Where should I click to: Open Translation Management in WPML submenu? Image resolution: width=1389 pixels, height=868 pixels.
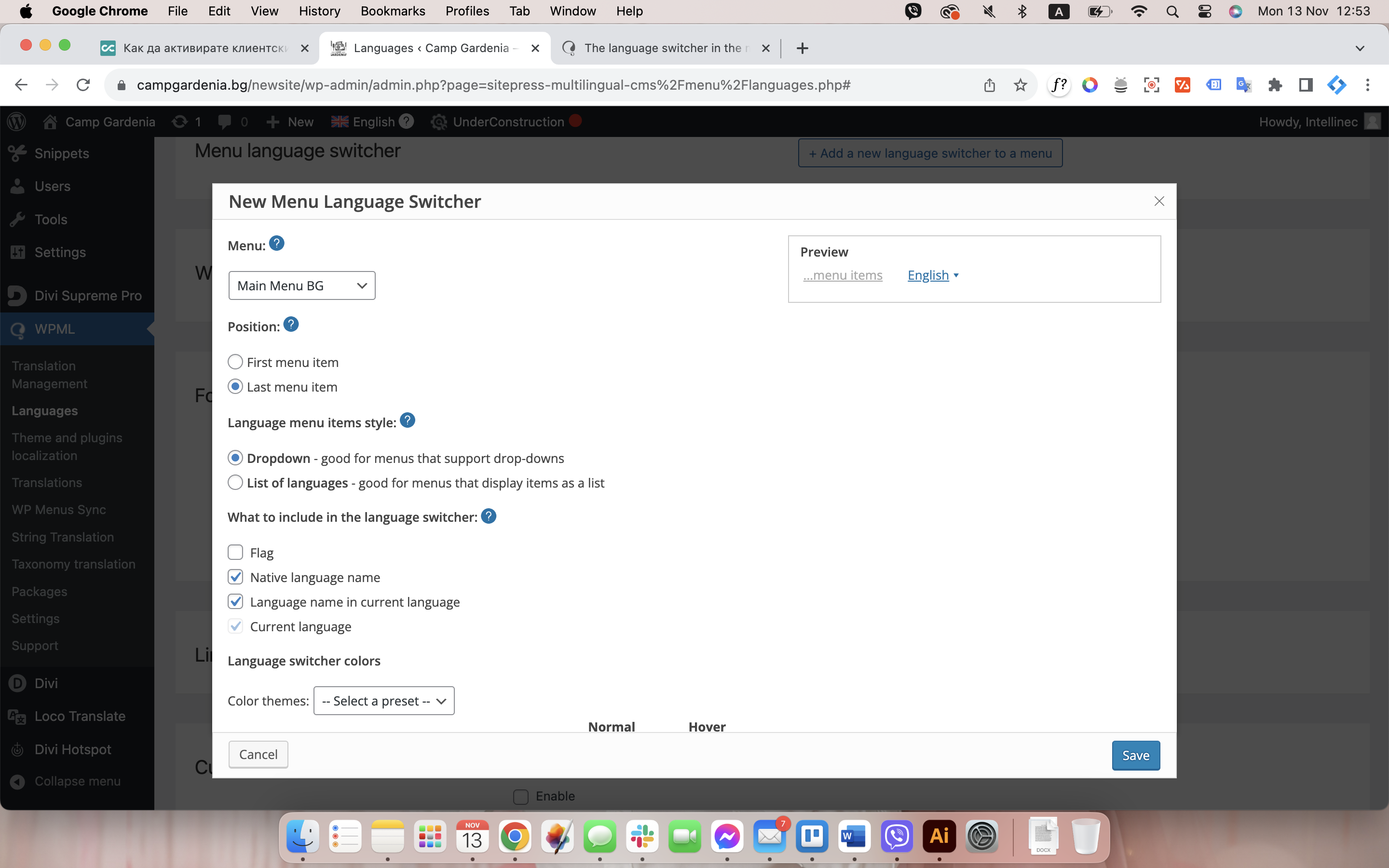coord(49,375)
